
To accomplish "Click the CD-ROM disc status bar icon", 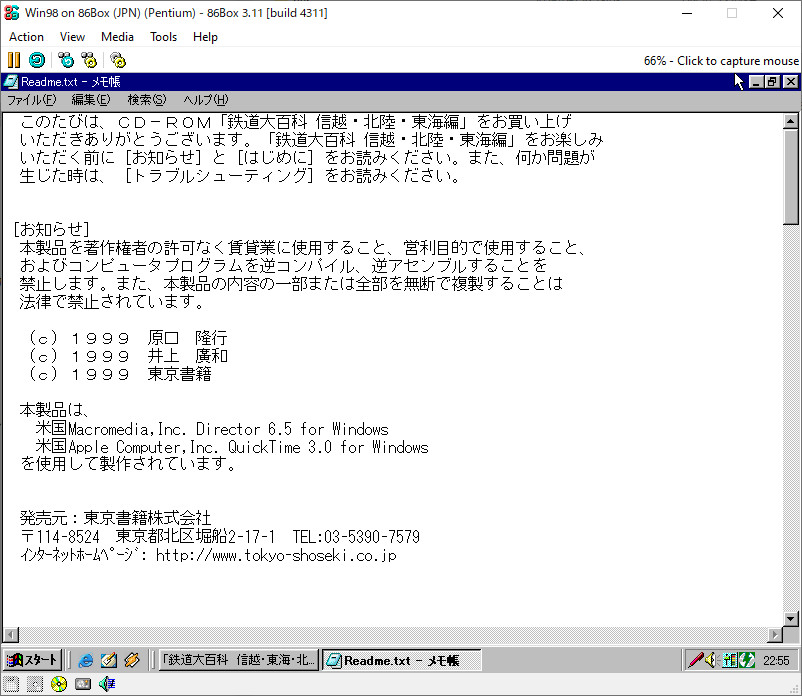I will coord(59,684).
